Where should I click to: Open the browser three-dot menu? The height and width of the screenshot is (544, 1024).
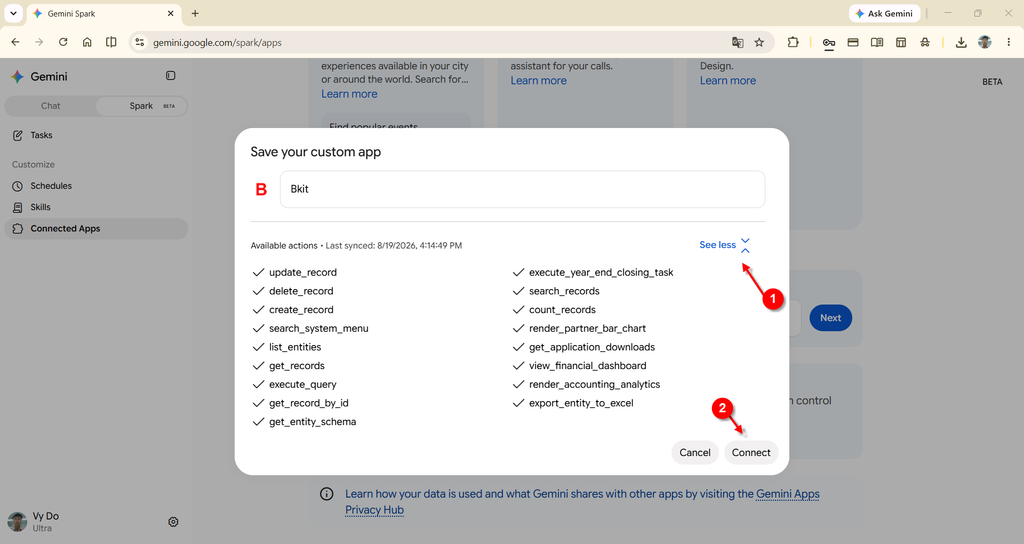coord(1009,42)
